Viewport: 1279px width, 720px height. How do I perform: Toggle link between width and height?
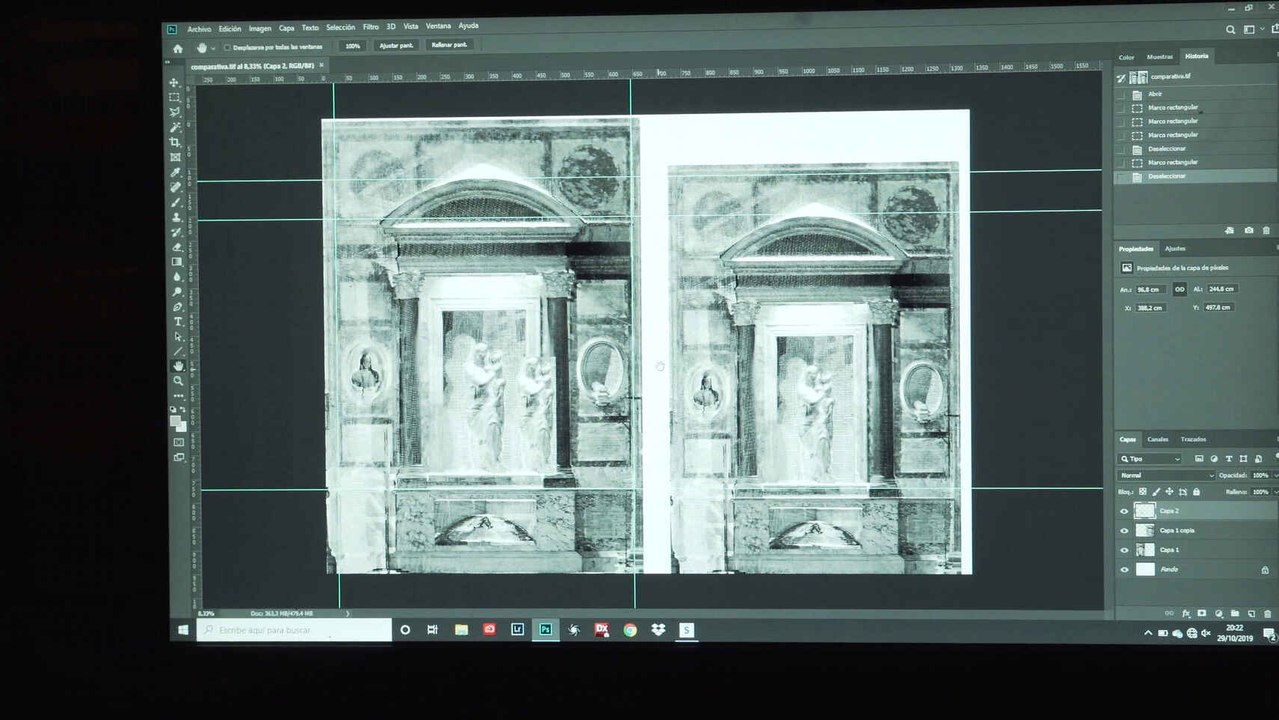click(1180, 289)
